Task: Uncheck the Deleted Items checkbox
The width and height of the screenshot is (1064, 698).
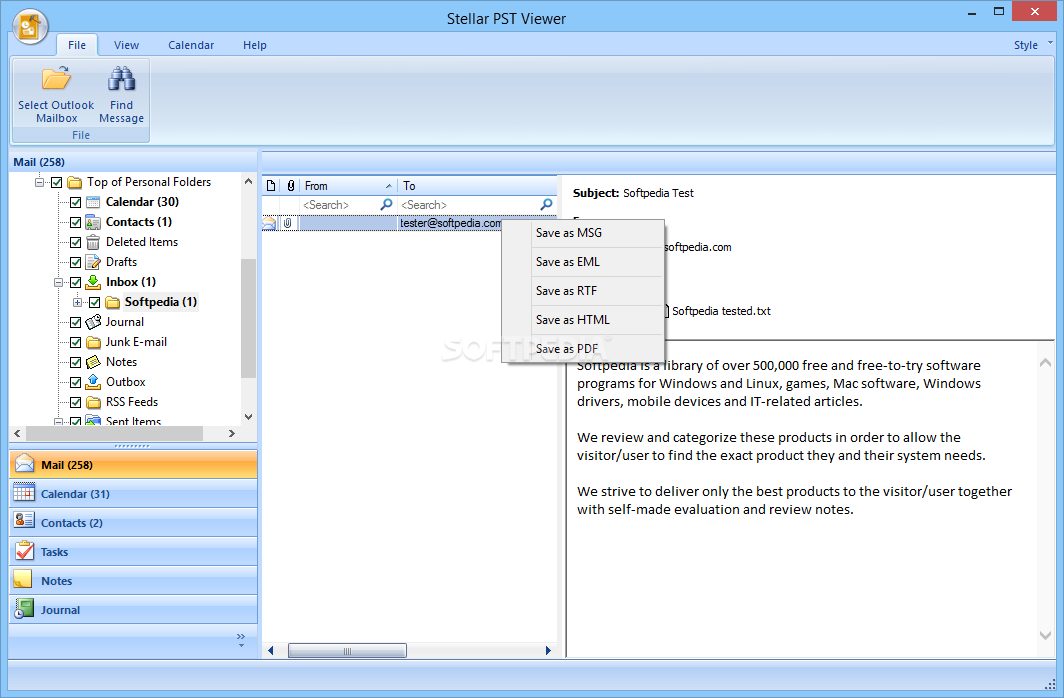Action: [x=76, y=242]
